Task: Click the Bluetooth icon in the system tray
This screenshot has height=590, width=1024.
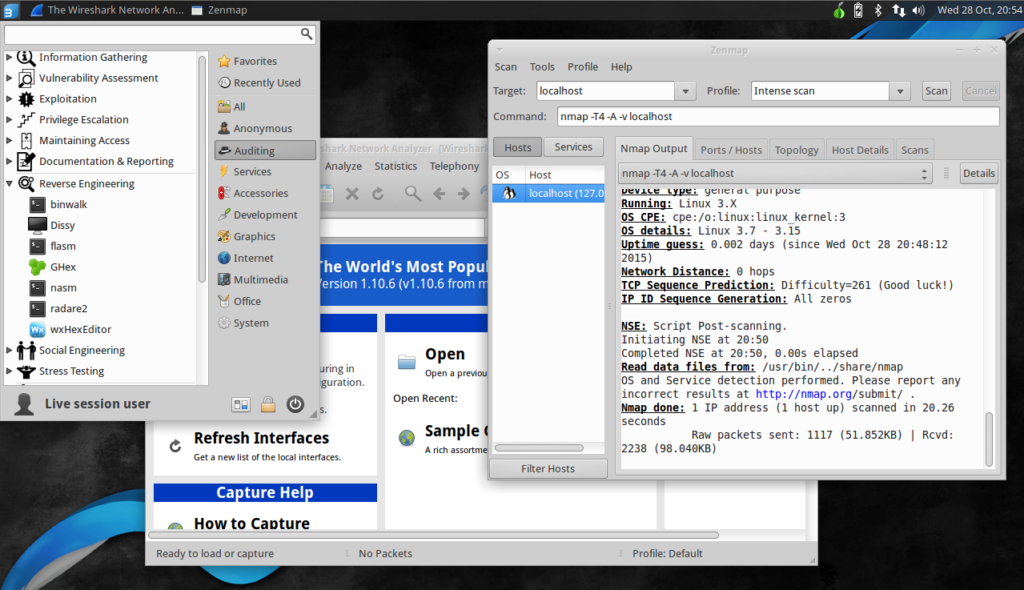Action: pyautogui.click(x=879, y=11)
